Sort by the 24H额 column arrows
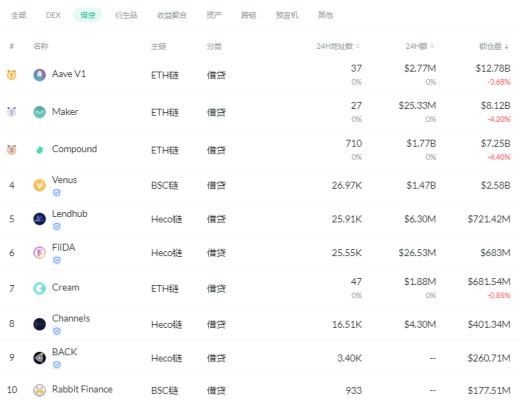Screen dimensions: 520x400 (432, 46)
